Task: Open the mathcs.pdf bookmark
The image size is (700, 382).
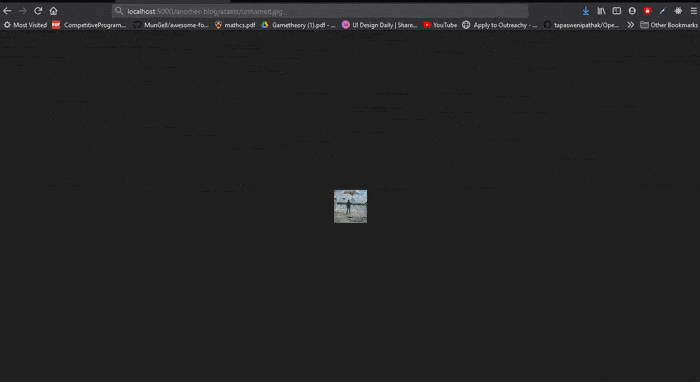Action: point(235,25)
